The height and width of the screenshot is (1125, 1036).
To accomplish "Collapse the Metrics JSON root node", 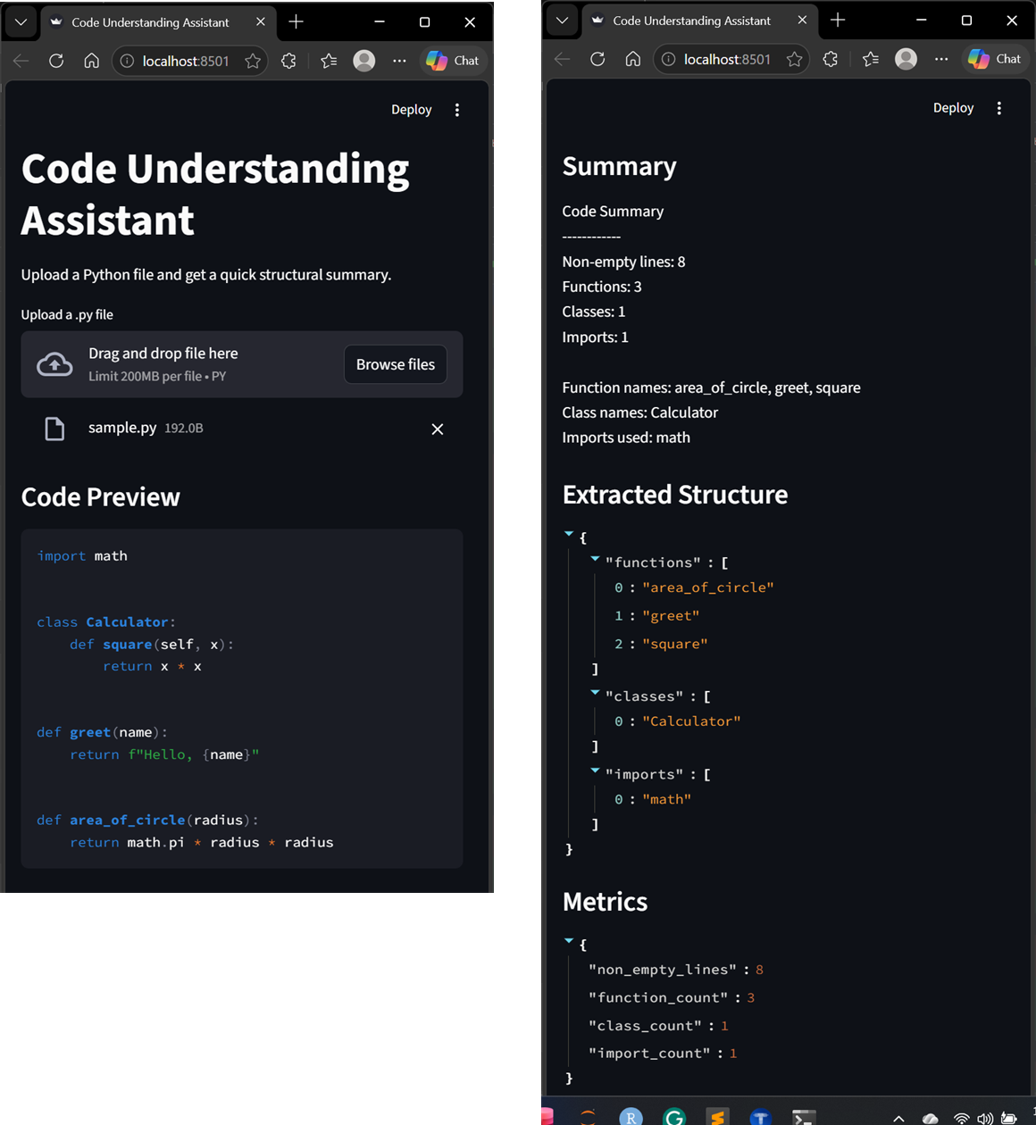I will coord(569,942).
